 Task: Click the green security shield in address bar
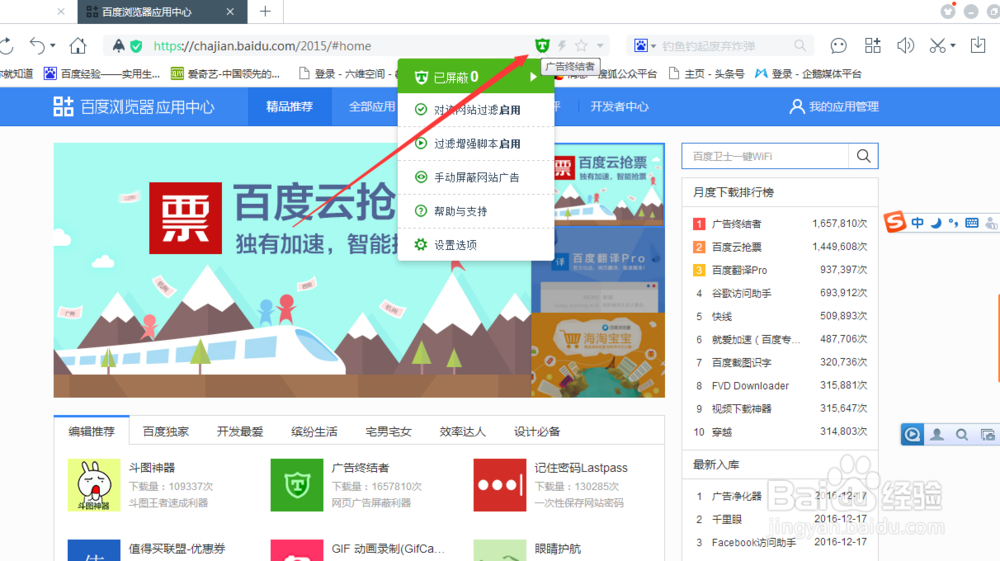(136, 46)
